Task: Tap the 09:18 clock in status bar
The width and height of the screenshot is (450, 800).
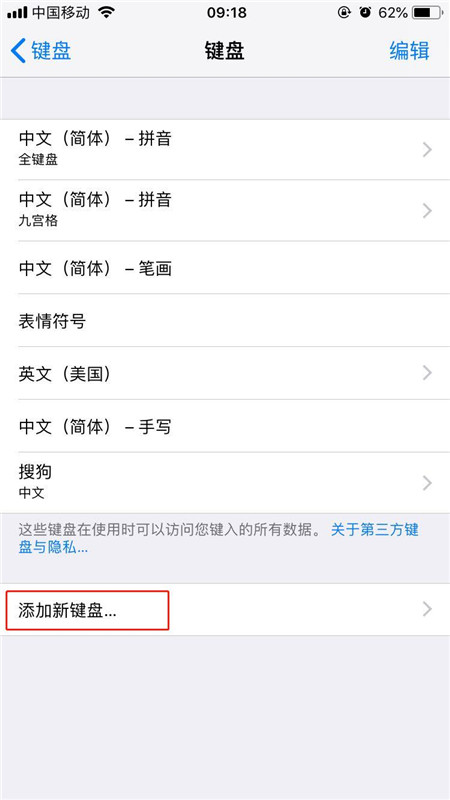Action: (225, 12)
